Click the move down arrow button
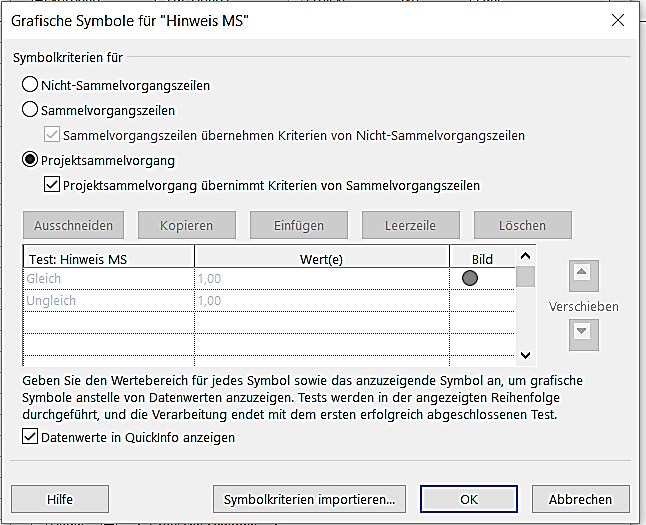The image size is (646, 525). click(x=583, y=333)
